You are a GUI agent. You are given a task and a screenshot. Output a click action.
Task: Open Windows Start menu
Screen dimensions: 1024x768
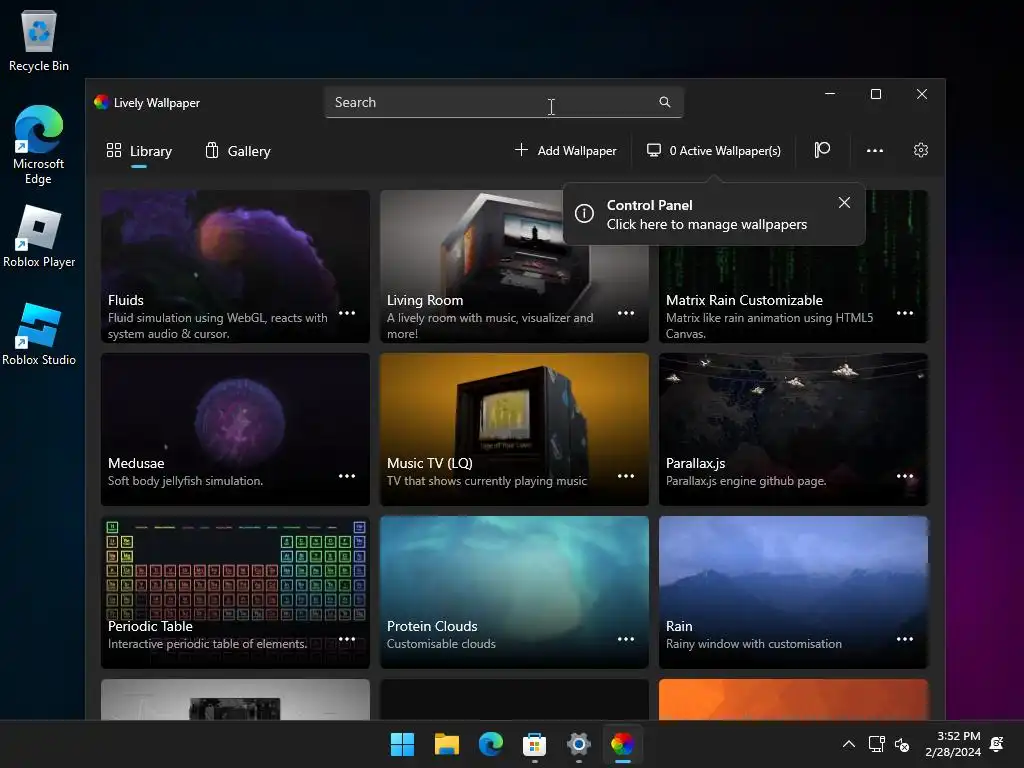pos(402,744)
